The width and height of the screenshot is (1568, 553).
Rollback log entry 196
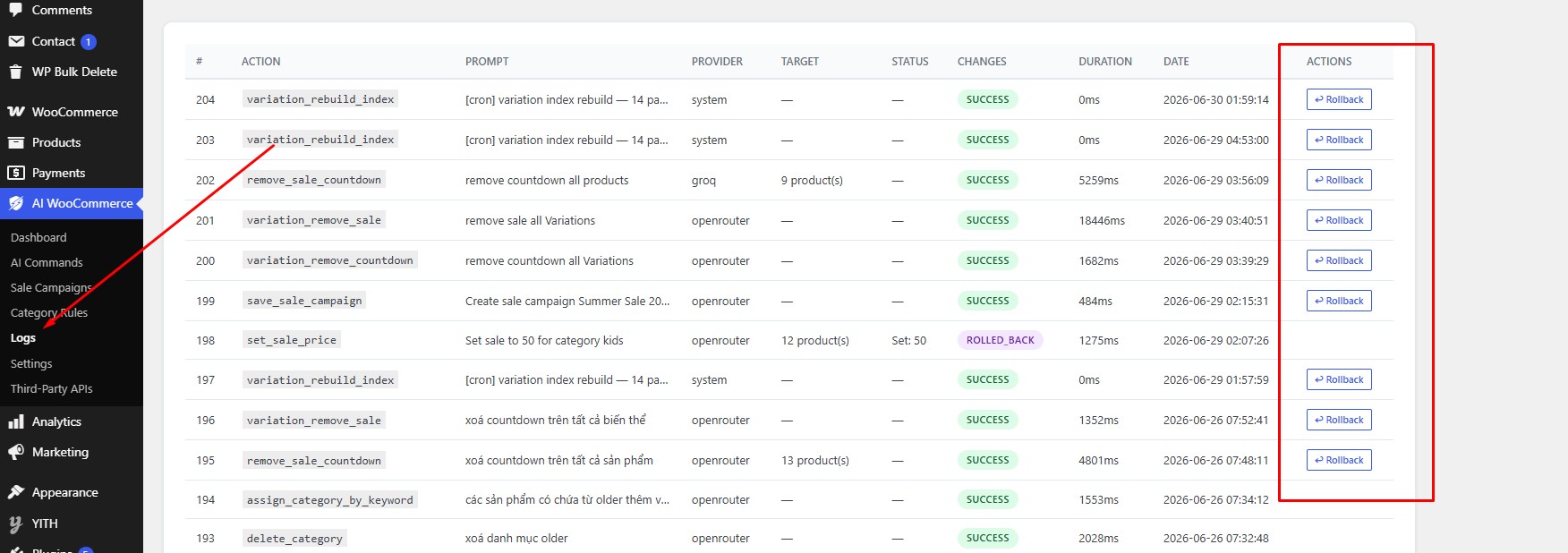(1339, 420)
